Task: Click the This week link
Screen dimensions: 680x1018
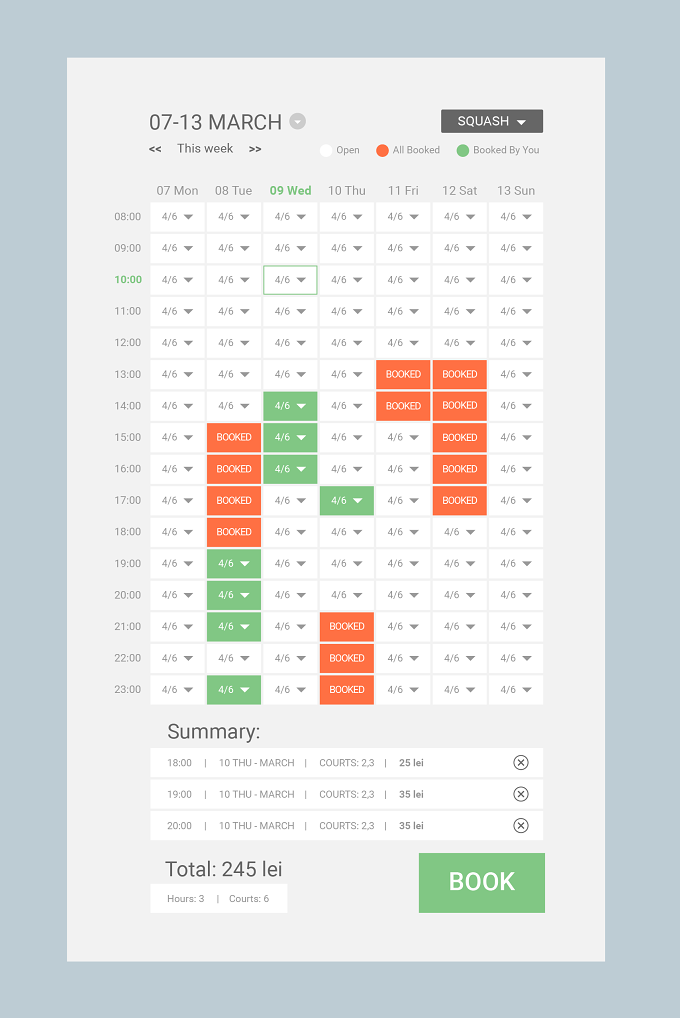Action: [205, 149]
